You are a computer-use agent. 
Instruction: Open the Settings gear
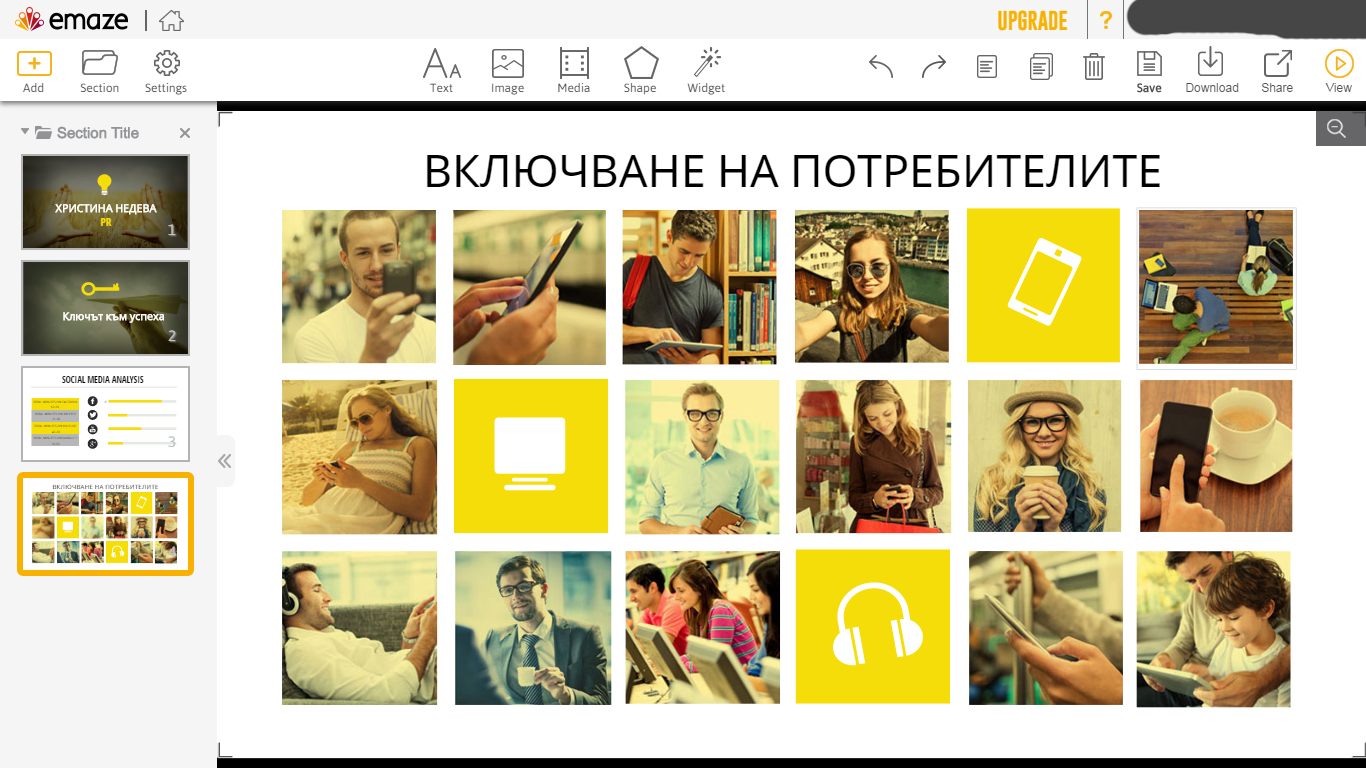click(166, 65)
